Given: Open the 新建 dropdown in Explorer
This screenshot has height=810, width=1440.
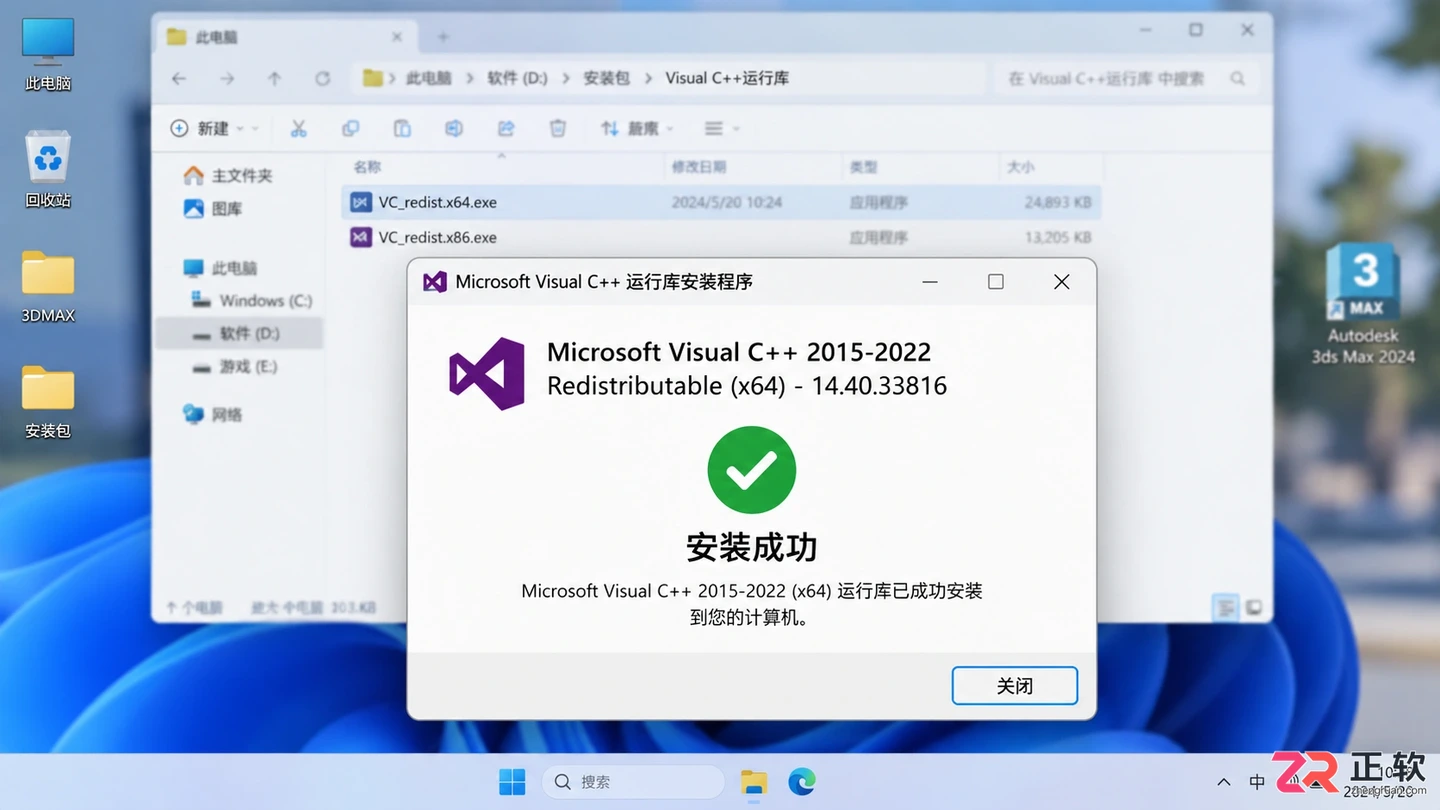Looking at the screenshot, I should [213, 128].
